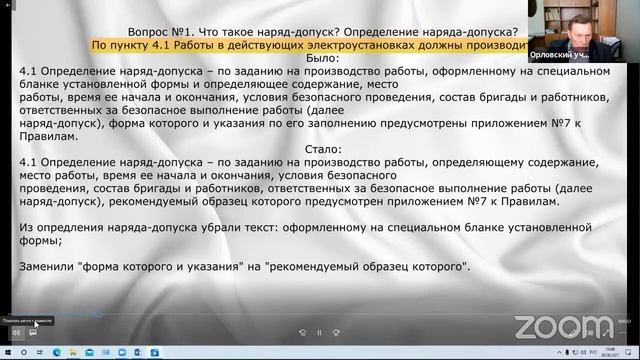Image resolution: width=640 pixels, height=360 pixels.
Task: Click the 'Заменили "форма которого' sentence
Action: click(245, 267)
